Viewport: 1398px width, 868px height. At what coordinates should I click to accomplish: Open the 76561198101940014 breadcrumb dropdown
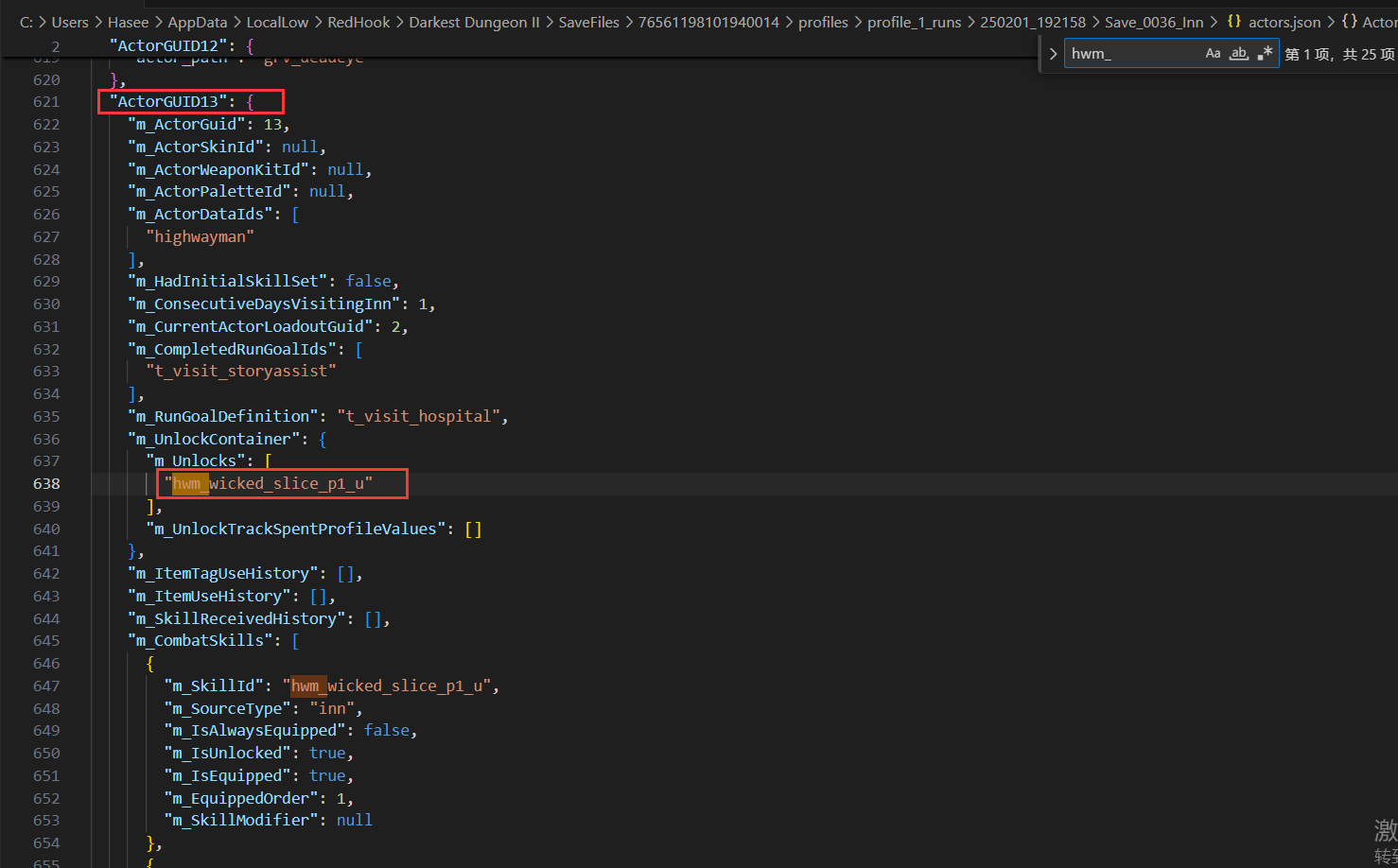coord(708,22)
